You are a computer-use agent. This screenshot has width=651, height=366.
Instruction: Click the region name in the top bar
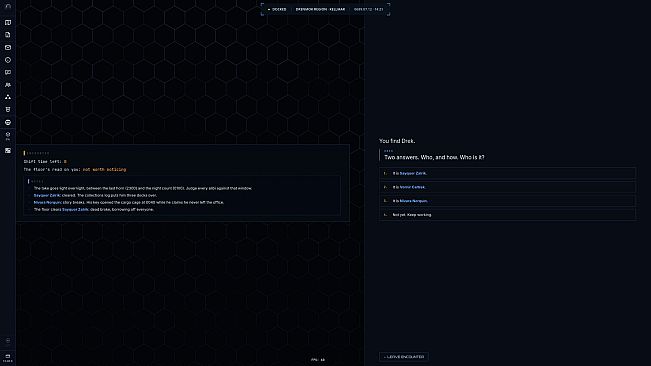(320, 9)
